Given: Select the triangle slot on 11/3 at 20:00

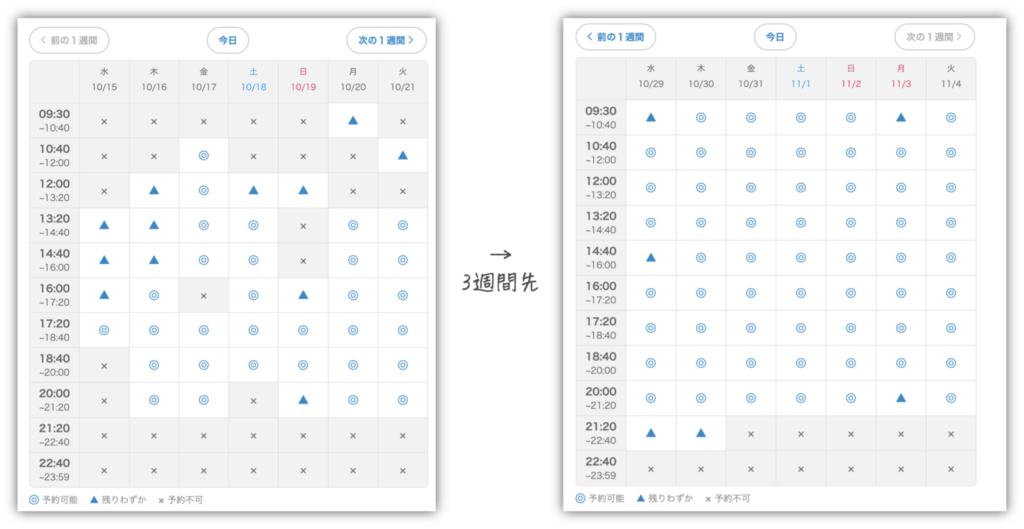Looking at the screenshot, I should (901, 397).
